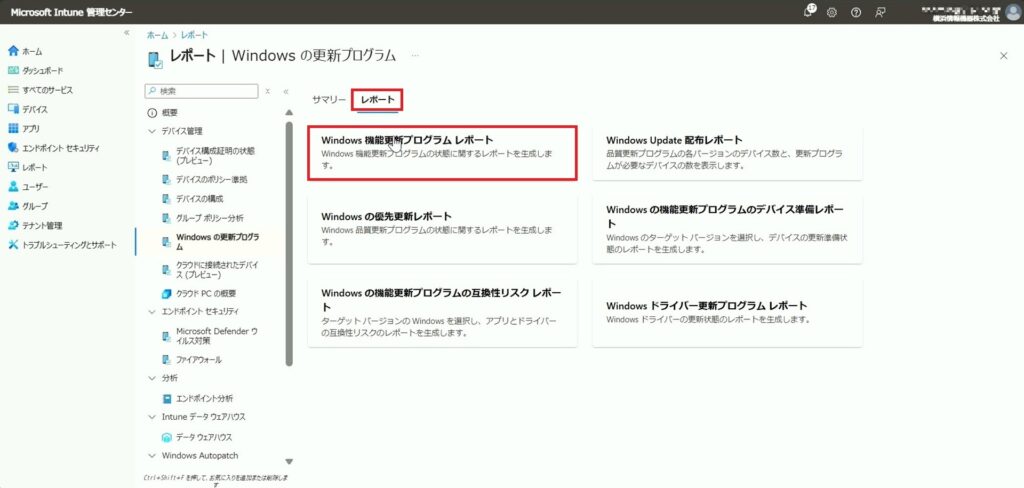1024x488 pixels.
Task: Collapse the Intune データ ウェアハウス section
Action: pos(152,417)
